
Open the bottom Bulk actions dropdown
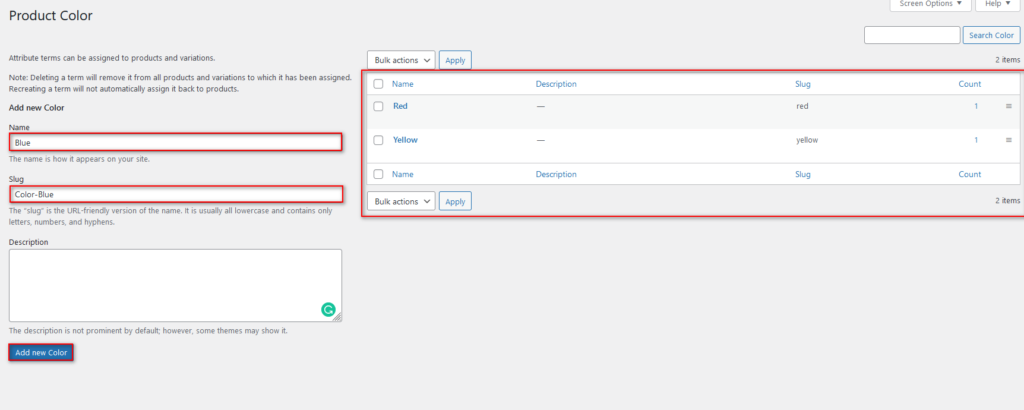point(401,201)
